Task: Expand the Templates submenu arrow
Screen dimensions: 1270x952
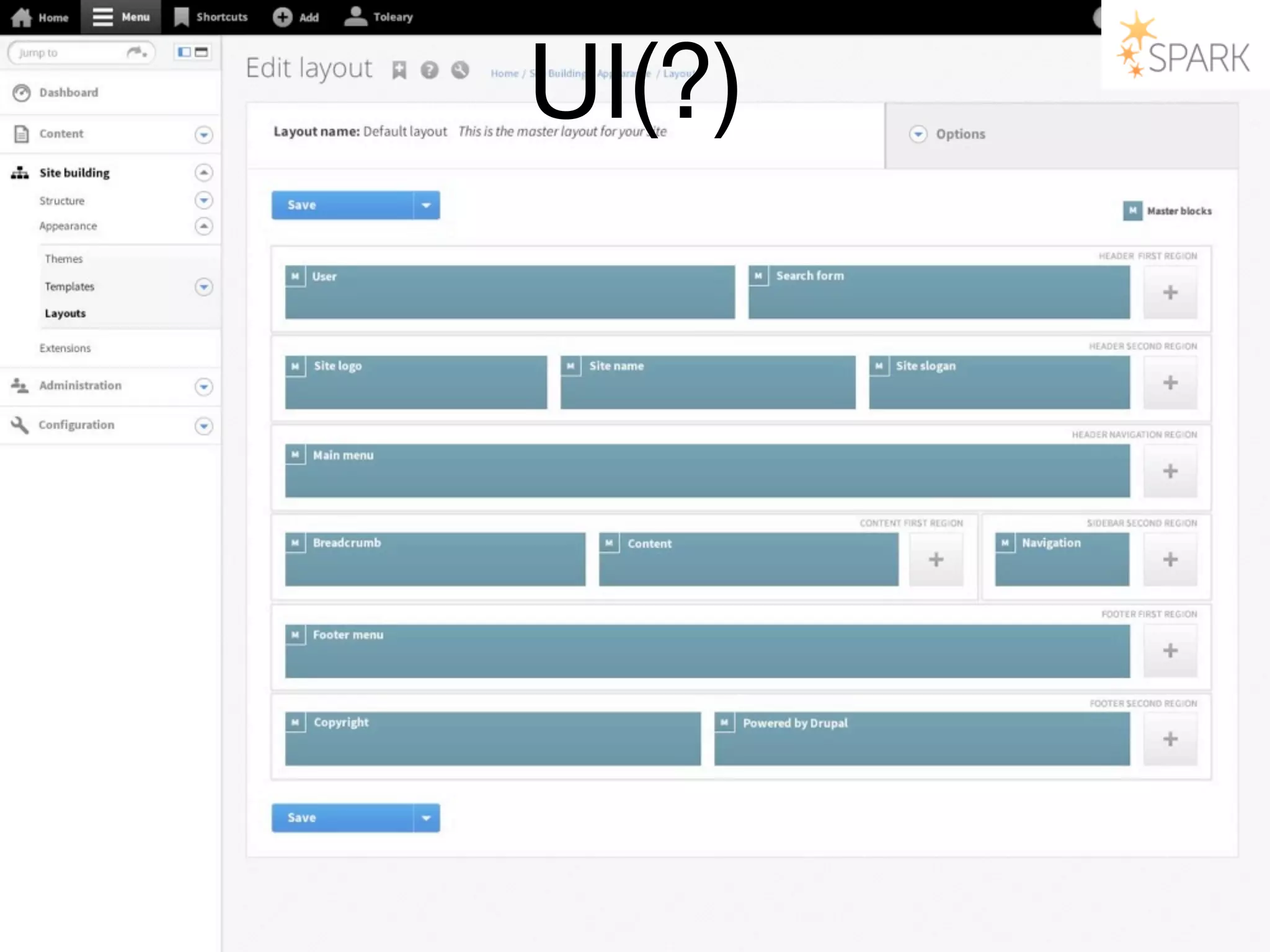Action: tap(203, 287)
